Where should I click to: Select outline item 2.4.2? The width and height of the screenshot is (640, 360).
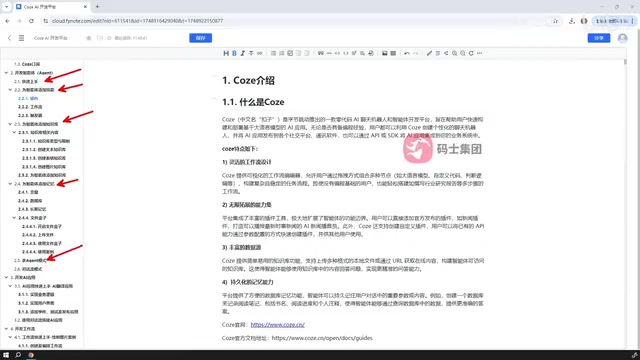30,200
